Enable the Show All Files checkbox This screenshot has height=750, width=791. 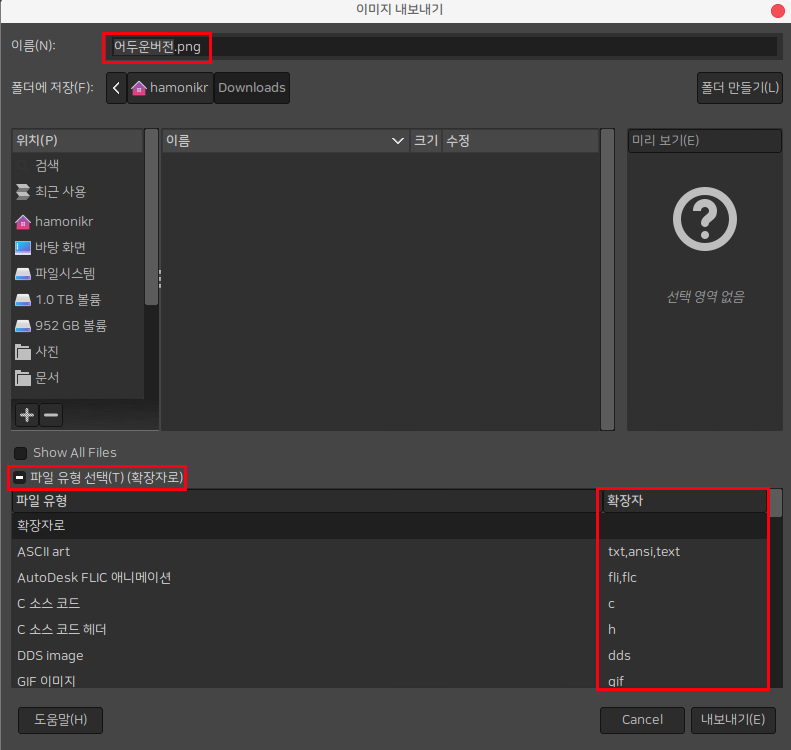tap(21, 453)
